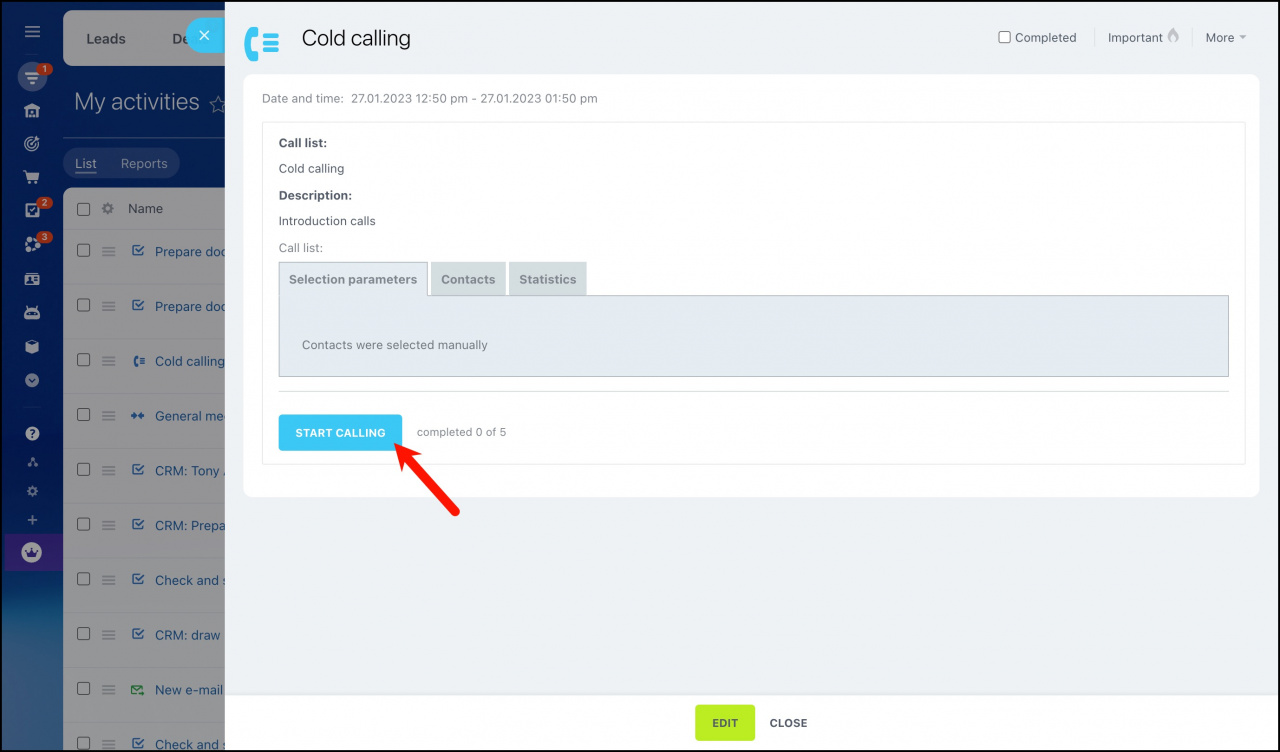Open the bank building icon in sidebar
Image resolution: width=1280 pixels, height=752 pixels.
pyautogui.click(x=32, y=111)
